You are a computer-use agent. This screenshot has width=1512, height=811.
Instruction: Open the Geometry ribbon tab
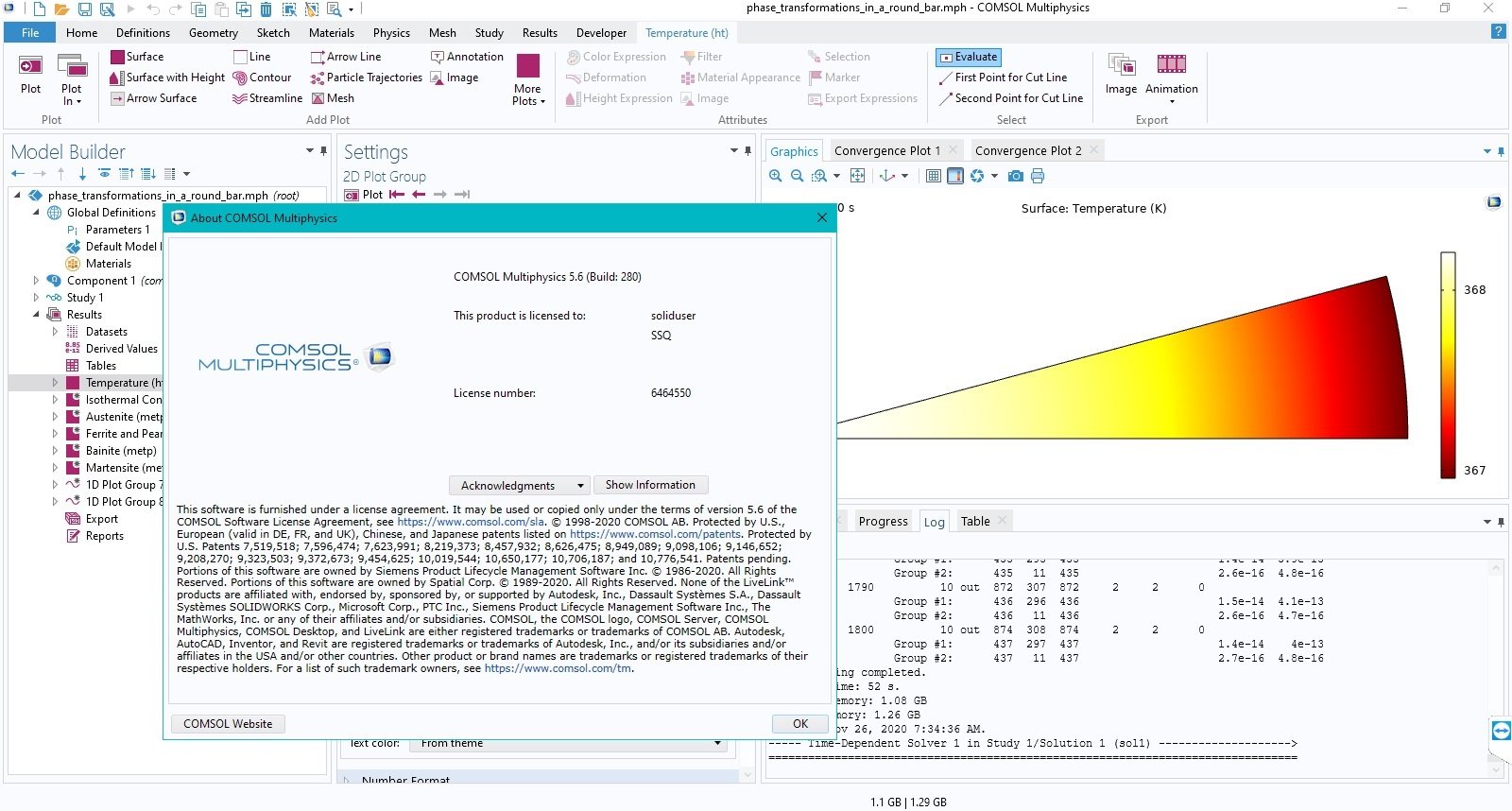(214, 32)
